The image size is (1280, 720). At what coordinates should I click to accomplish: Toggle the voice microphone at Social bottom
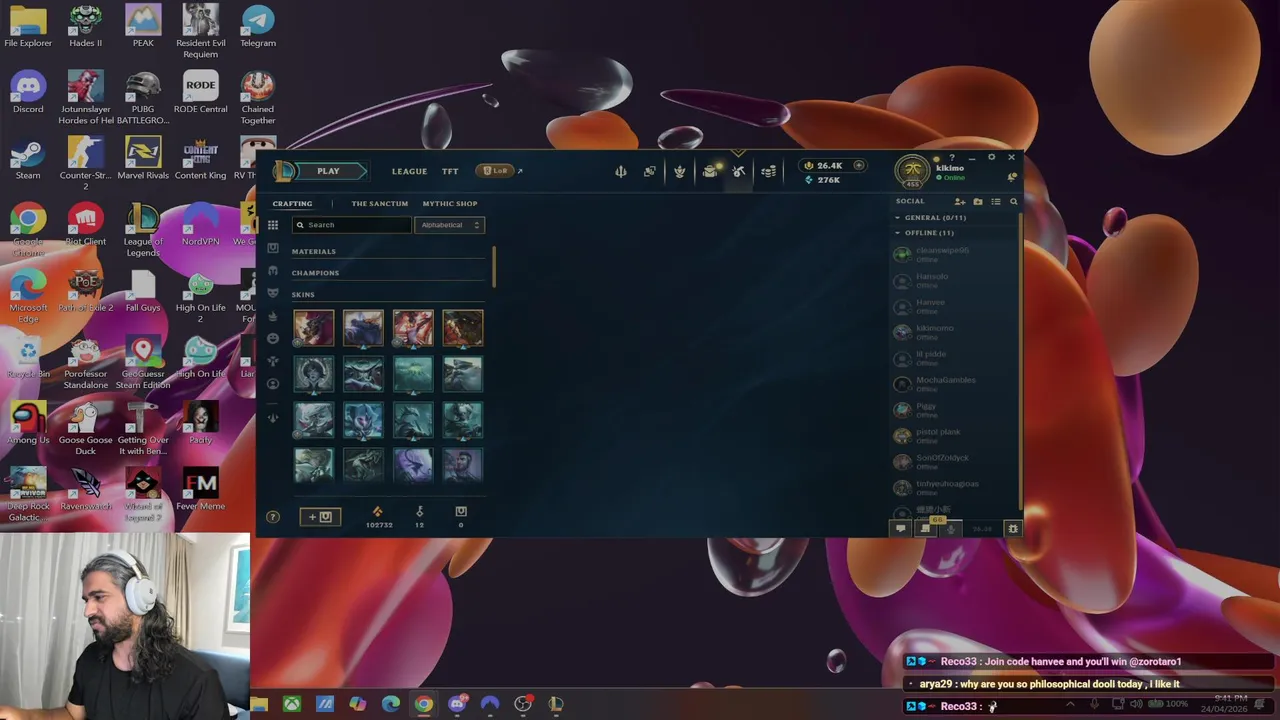951,529
